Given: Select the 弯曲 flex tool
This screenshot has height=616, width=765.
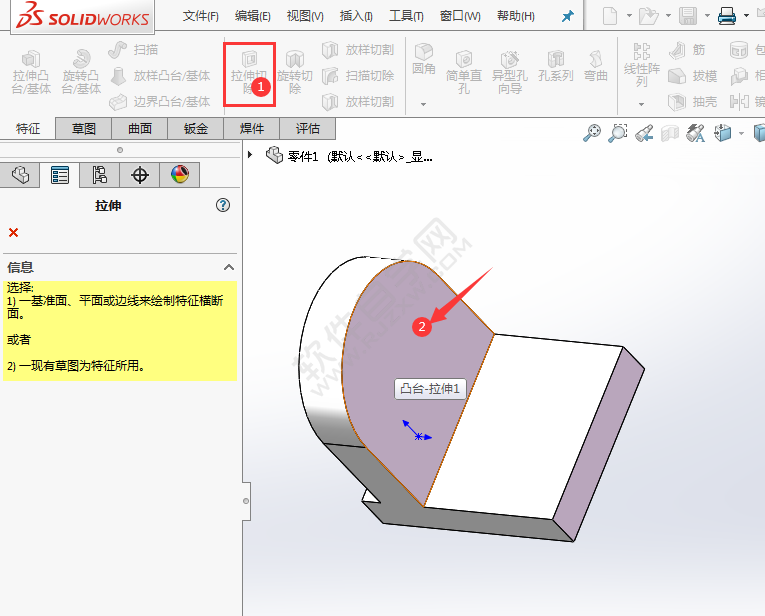Looking at the screenshot, I should coord(596,66).
